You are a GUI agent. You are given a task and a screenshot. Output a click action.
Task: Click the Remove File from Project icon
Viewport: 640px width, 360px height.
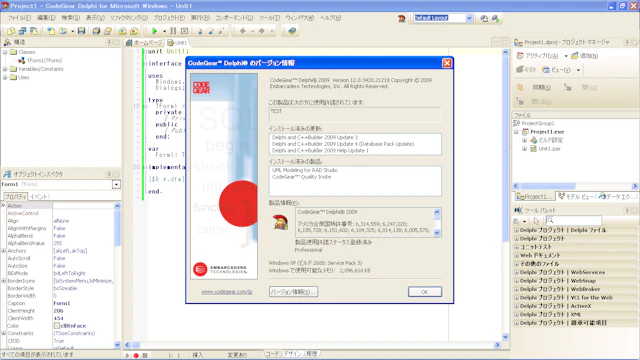point(134,31)
